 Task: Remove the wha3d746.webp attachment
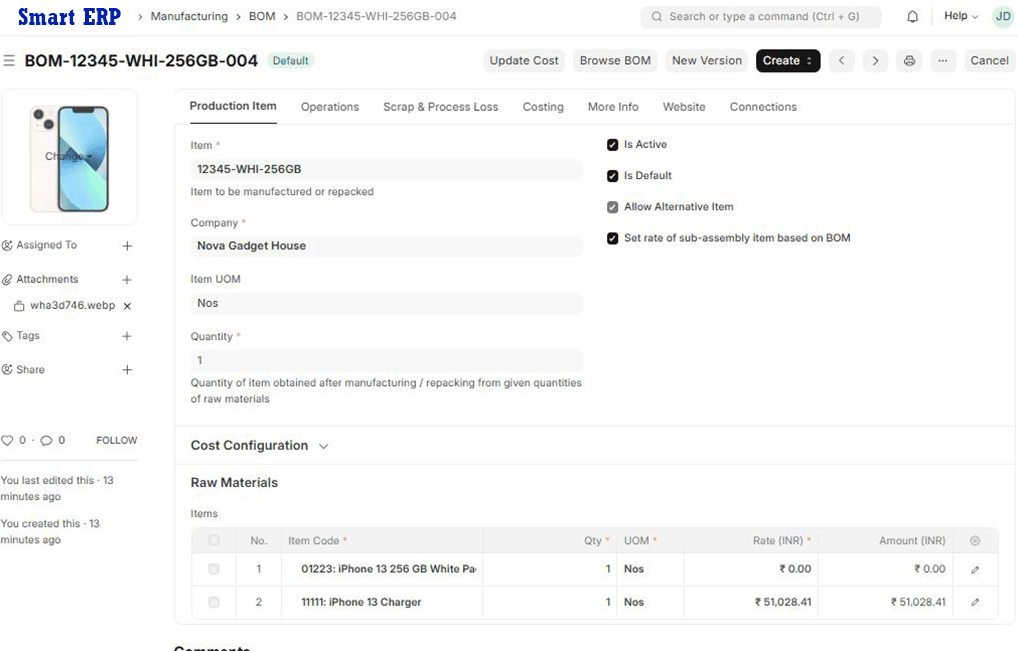[x=127, y=306]
